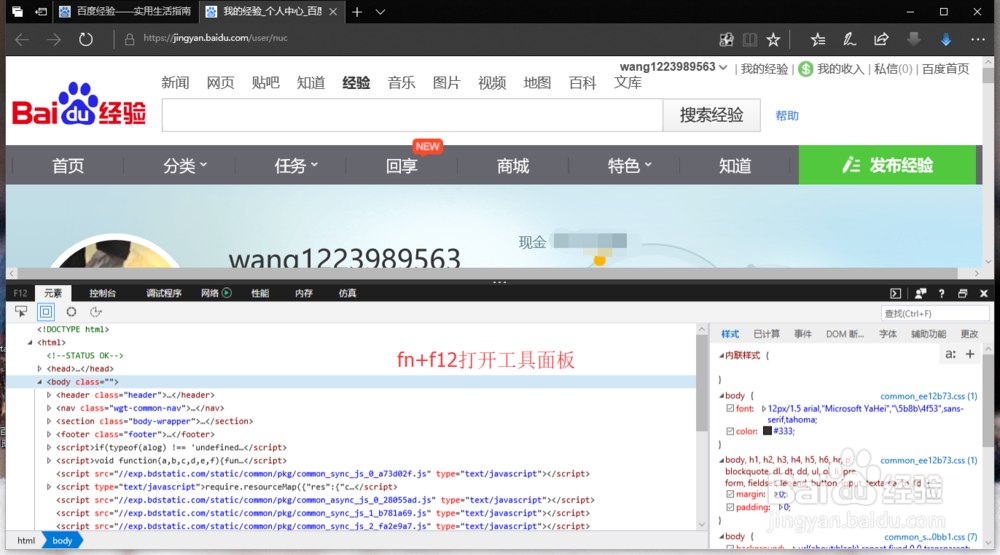Click the blue download arrow icon

(946, 40)
